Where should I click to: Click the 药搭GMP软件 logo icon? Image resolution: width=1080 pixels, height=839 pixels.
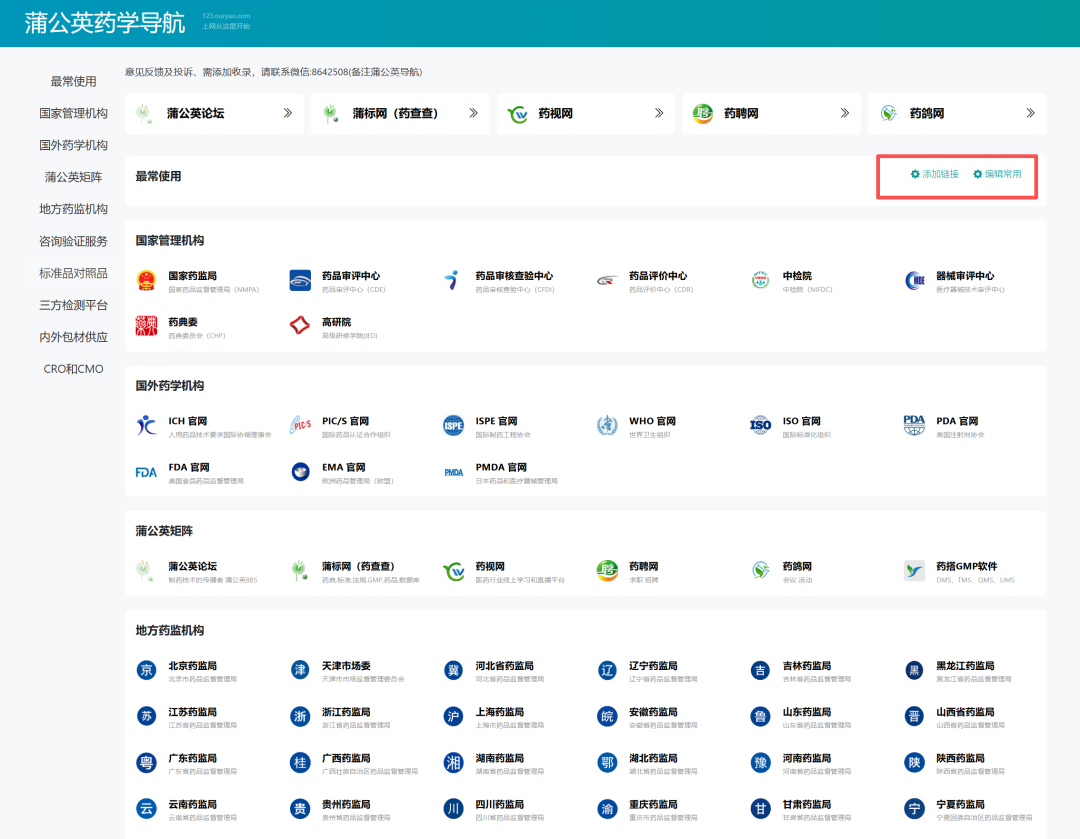click(914, 571)
